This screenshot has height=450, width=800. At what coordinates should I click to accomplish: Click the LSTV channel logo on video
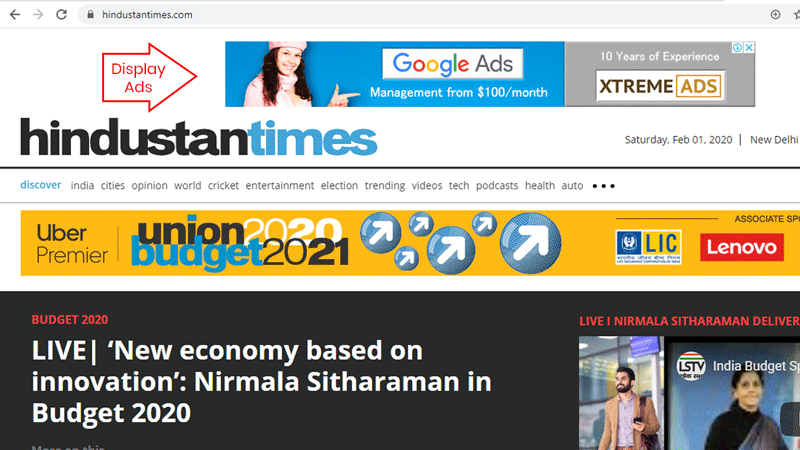coord(691,366)
